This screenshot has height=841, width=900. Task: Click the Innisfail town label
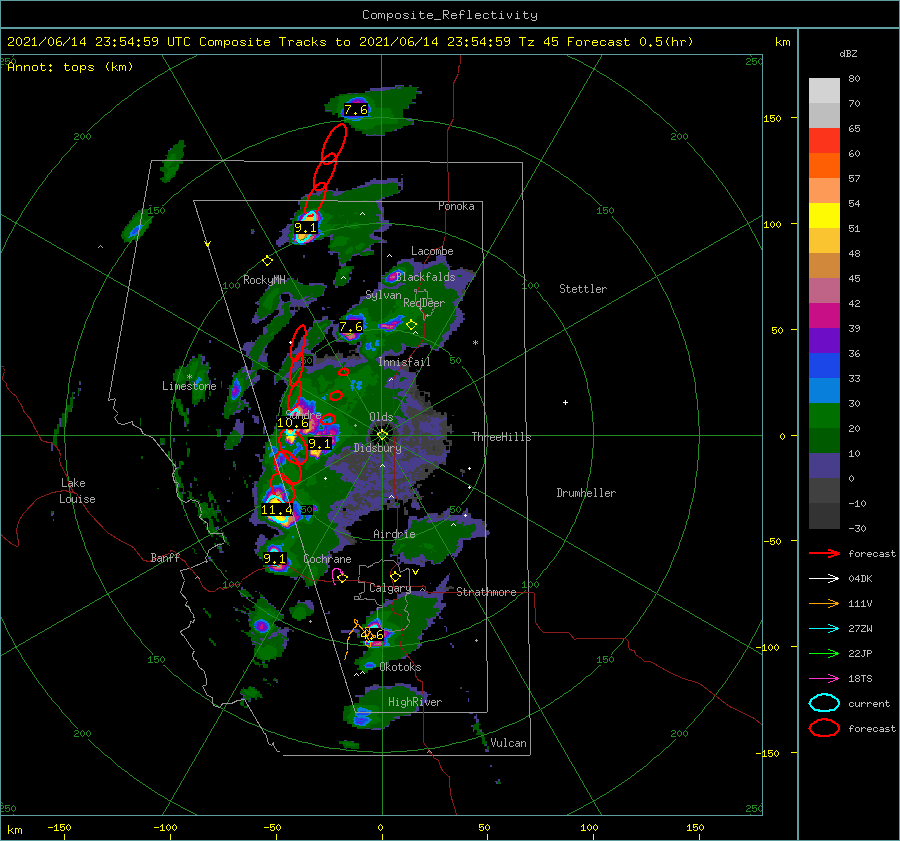[x=404, y=362]
